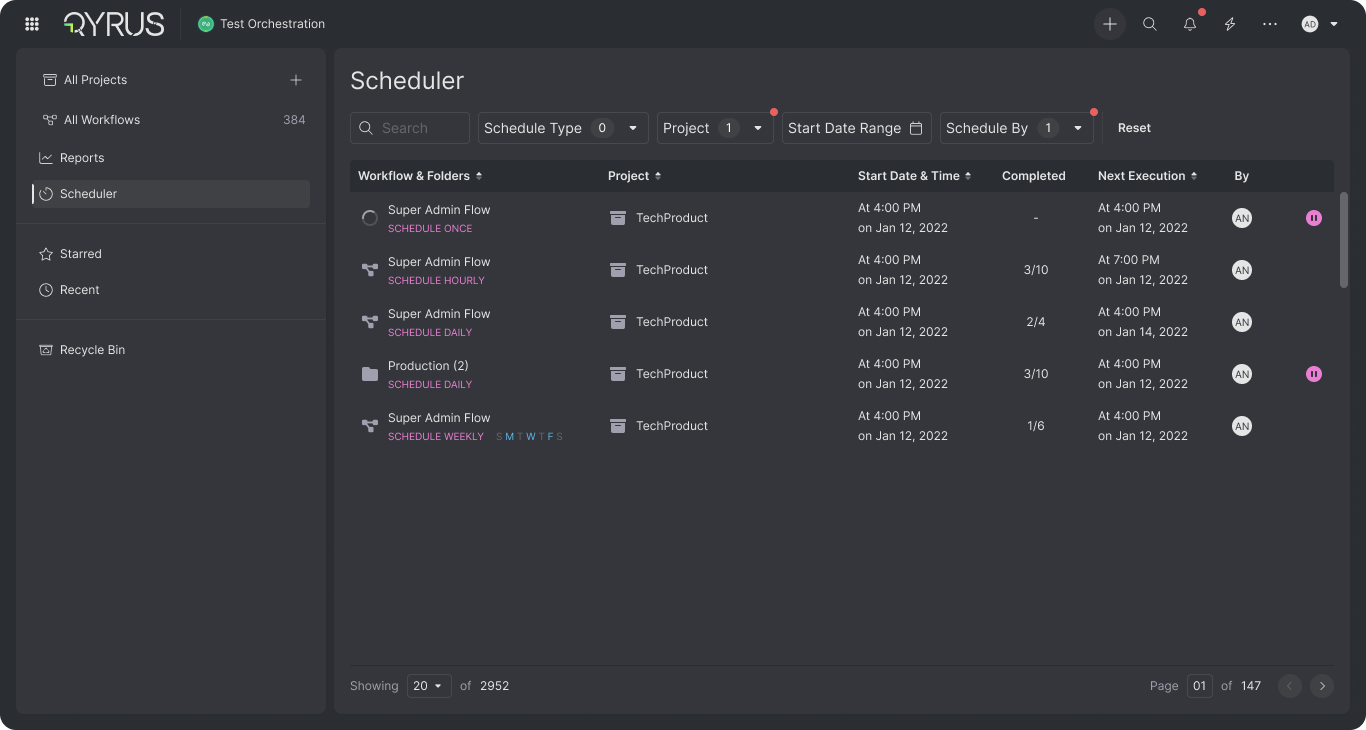Go to the next page arrow
Image resolution: width=1366 pixels, height=730 pixels.
coord(1322,686)
